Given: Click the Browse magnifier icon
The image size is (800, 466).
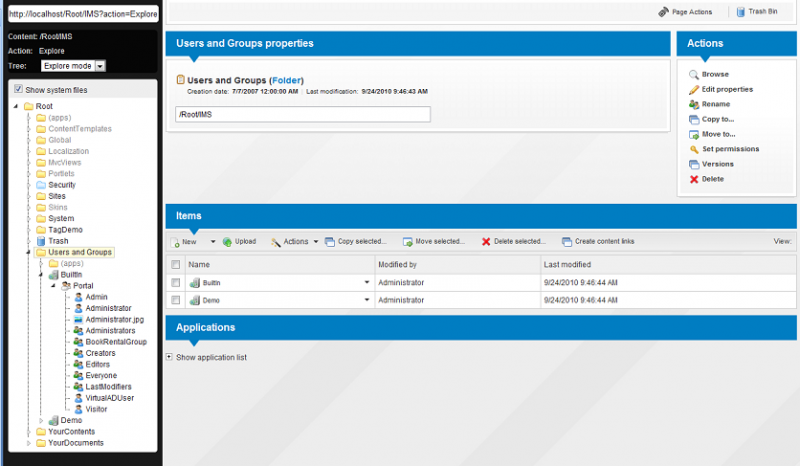Looking at the screenshot, I should (694, 75).
